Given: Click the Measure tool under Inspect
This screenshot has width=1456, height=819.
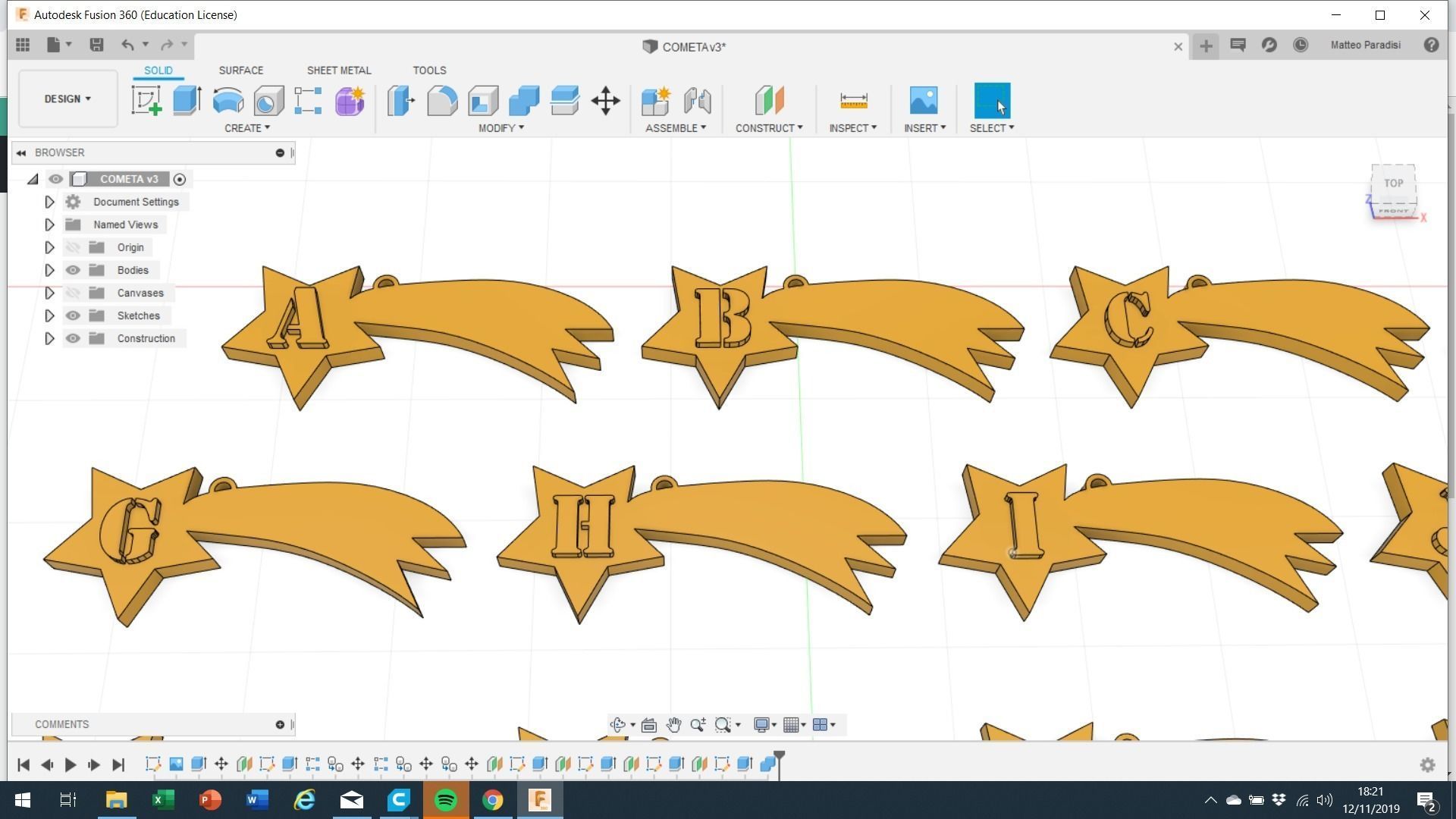Looking at the screenshot, I should pos(853,100).
